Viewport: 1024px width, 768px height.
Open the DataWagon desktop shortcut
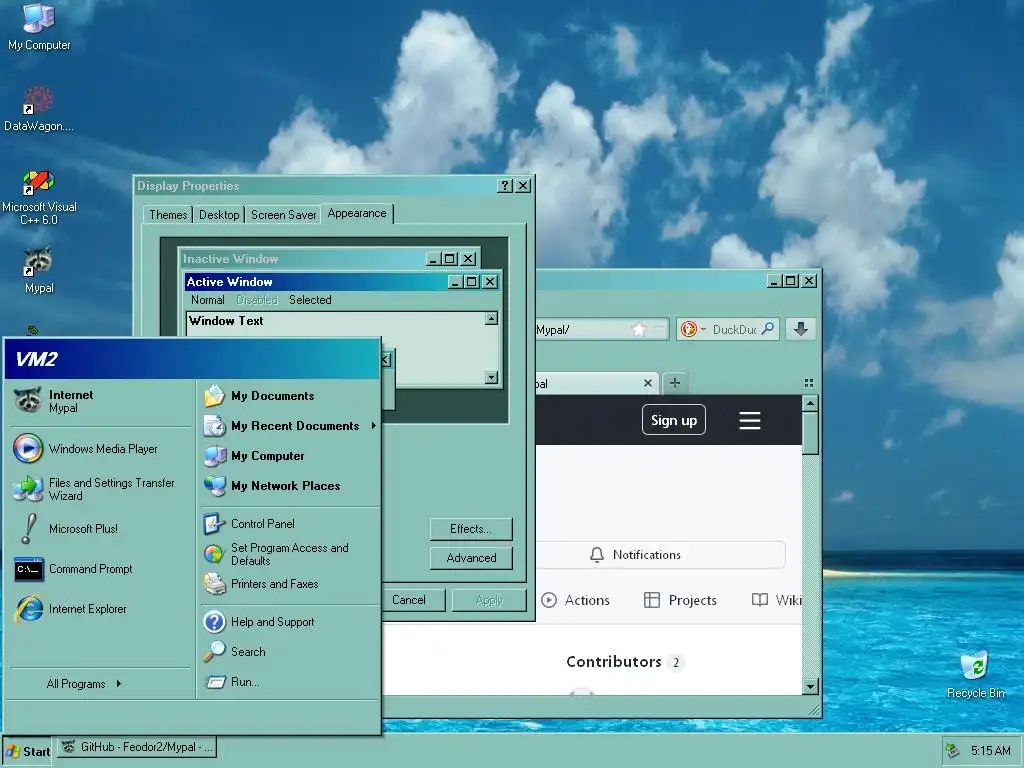(39, 108)
